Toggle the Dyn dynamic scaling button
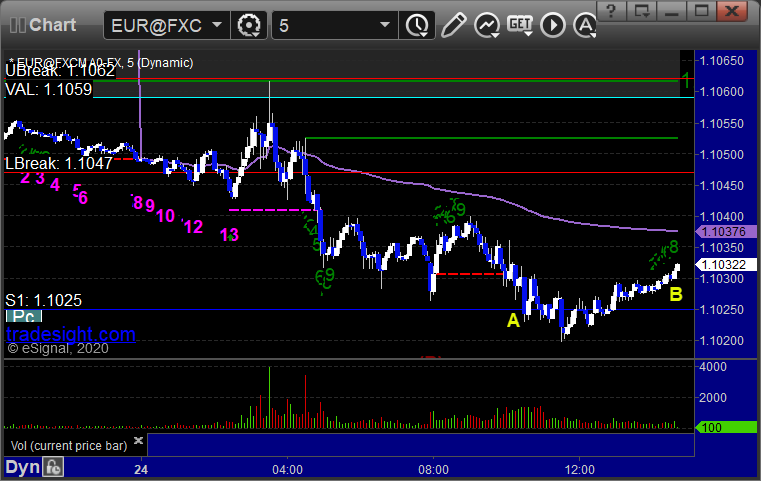 (x=22, y=467)
